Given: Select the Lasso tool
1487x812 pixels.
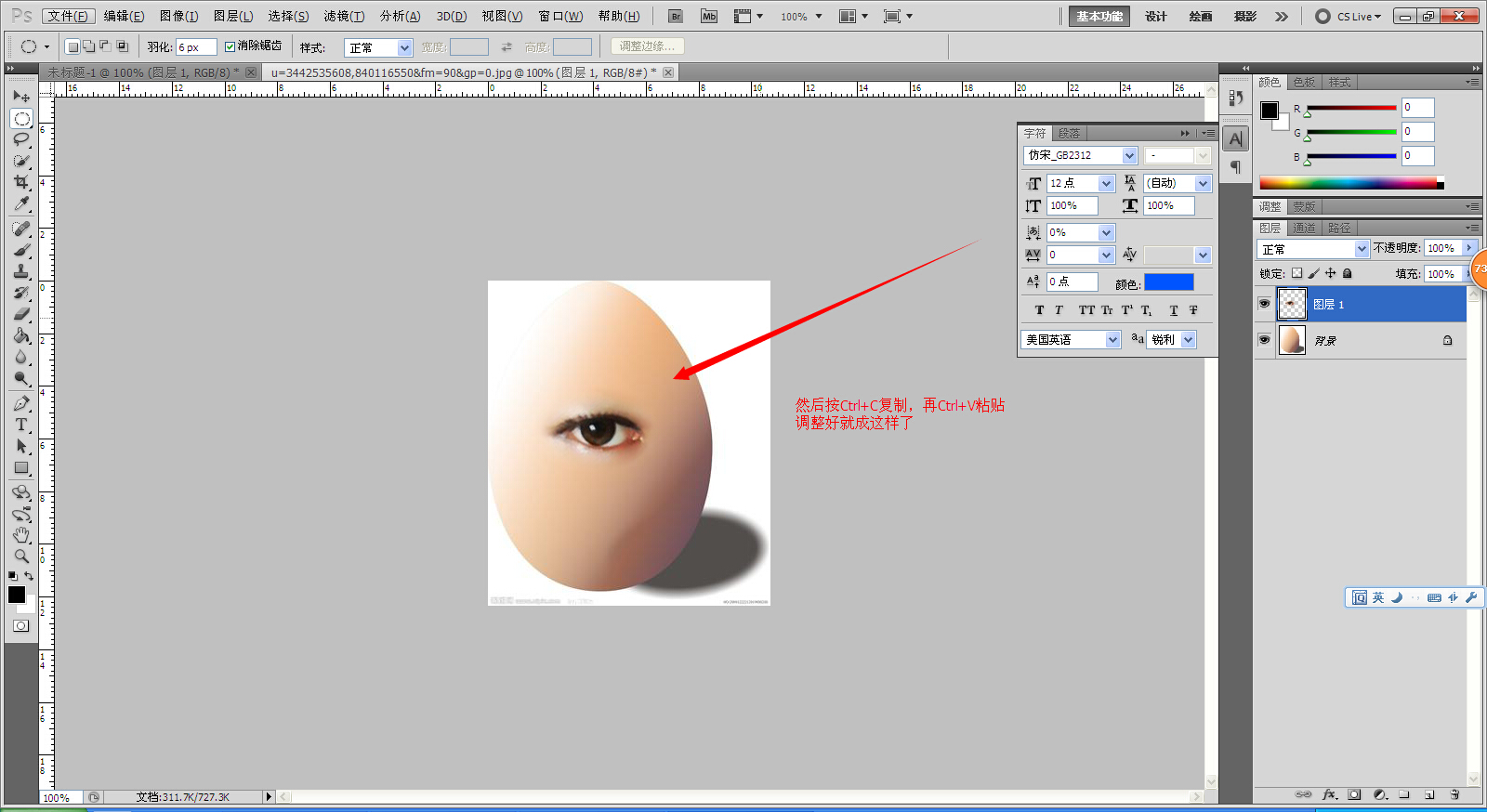Looking at the screenshot, I should coord(21,139).
